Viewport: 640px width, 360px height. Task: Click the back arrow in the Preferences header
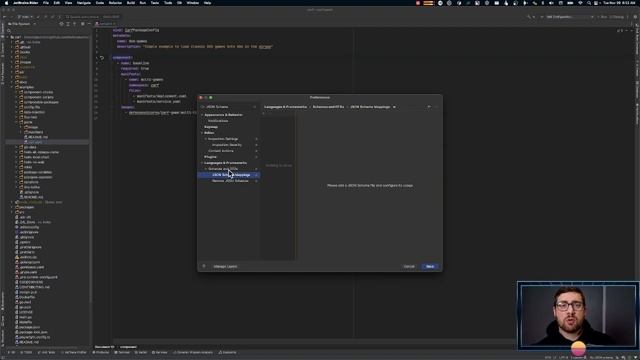click(429, 107)
